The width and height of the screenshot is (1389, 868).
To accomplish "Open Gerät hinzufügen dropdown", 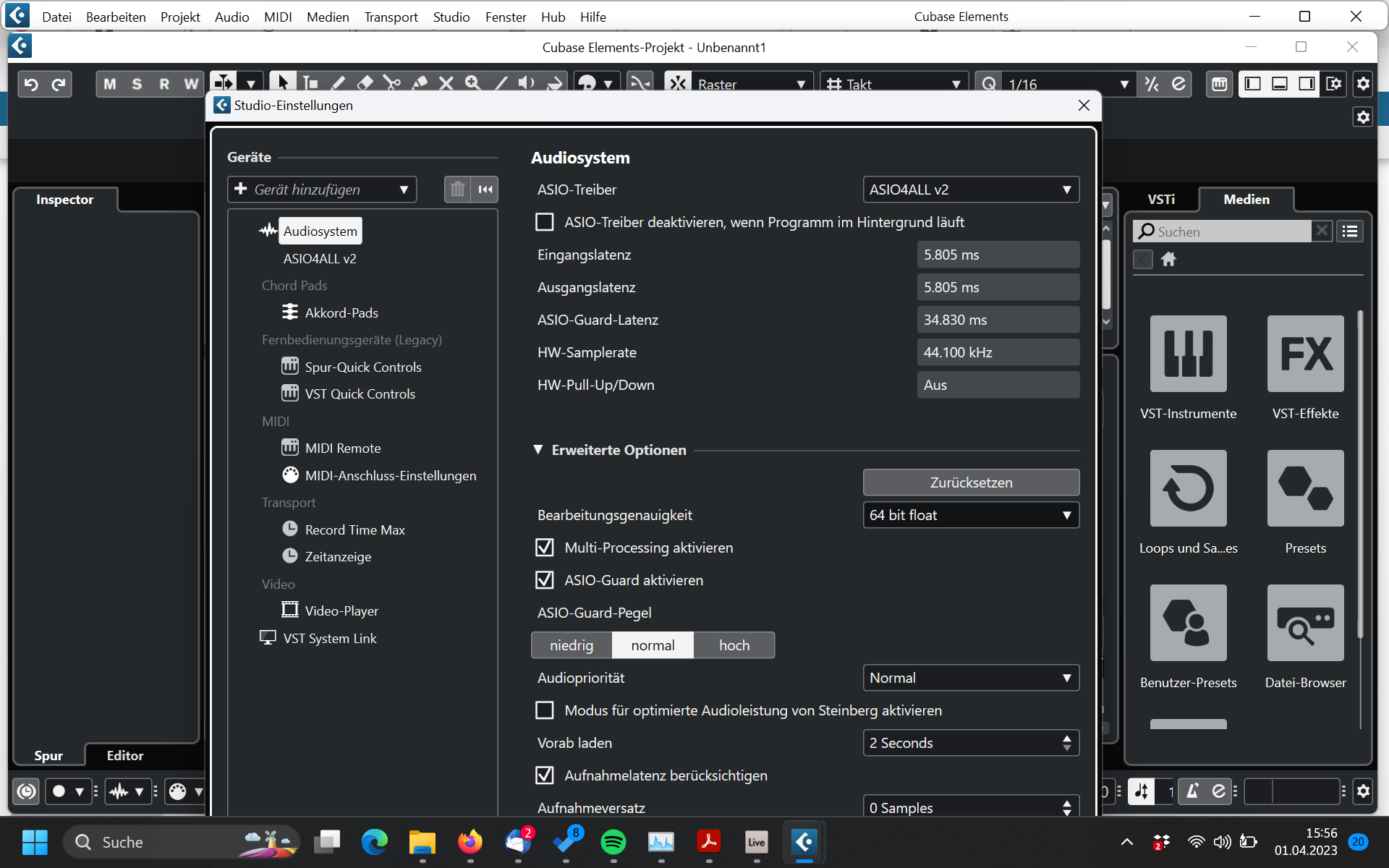I will pos(322,190).
